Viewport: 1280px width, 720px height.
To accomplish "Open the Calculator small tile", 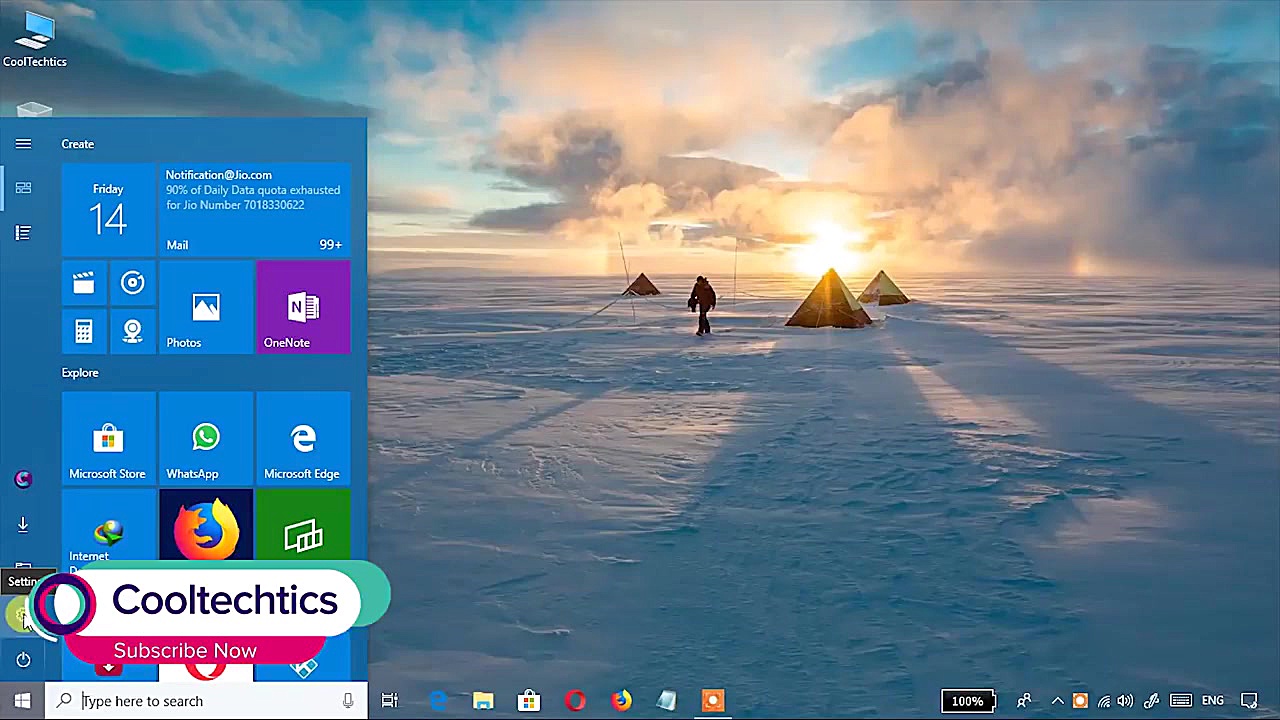I will [84, 331].
